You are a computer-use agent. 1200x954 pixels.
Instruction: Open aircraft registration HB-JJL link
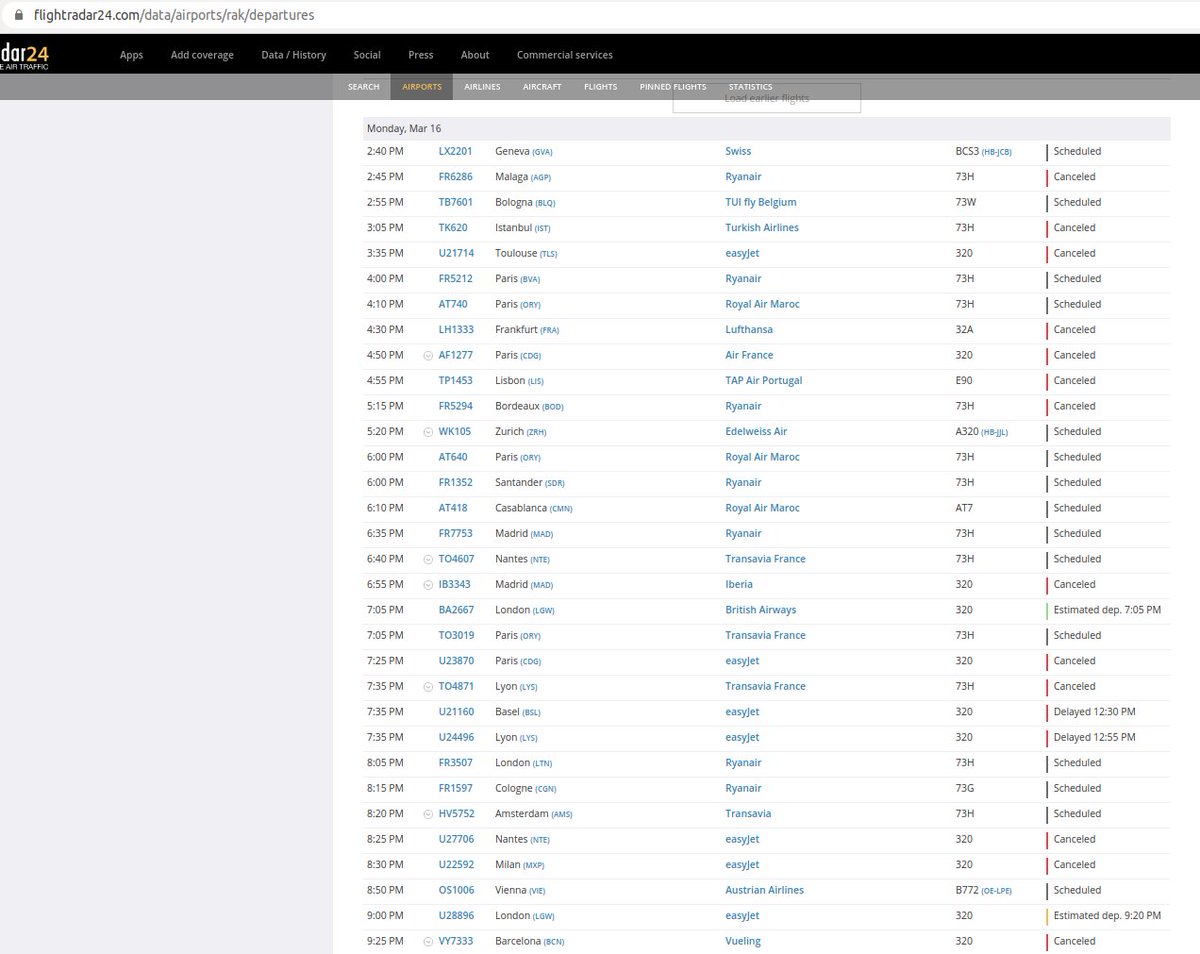(996, 433)
